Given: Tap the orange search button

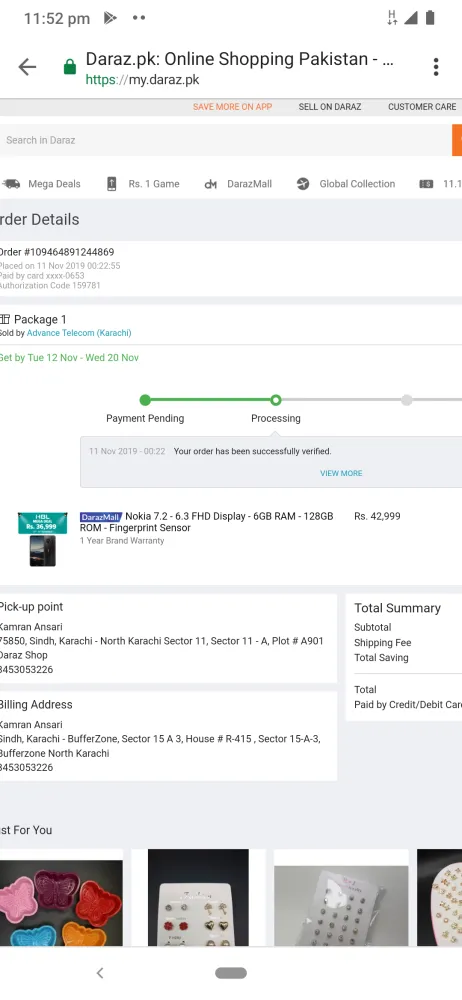Looking at the screenshot, I should point(457,140).
